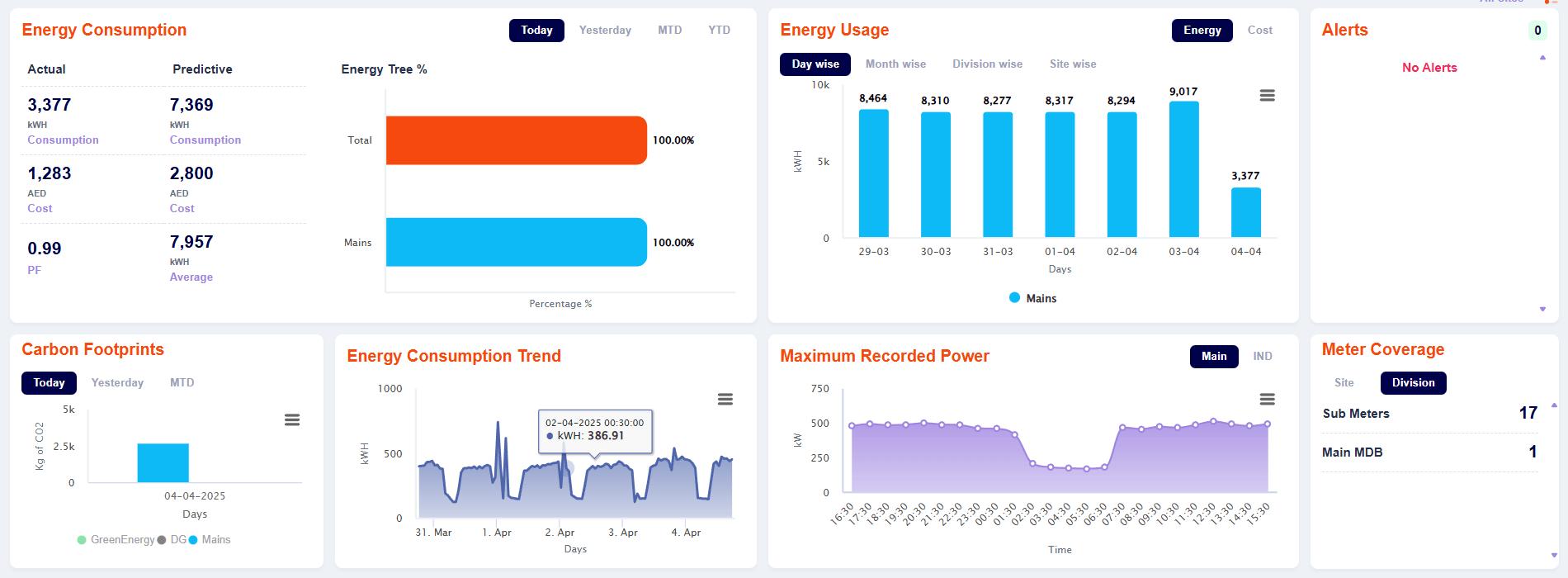1568x578 pixels.
Task: Open Carbon Footprints chart hamburger menu
Action: pyautogui.click(x=292, y=419)
